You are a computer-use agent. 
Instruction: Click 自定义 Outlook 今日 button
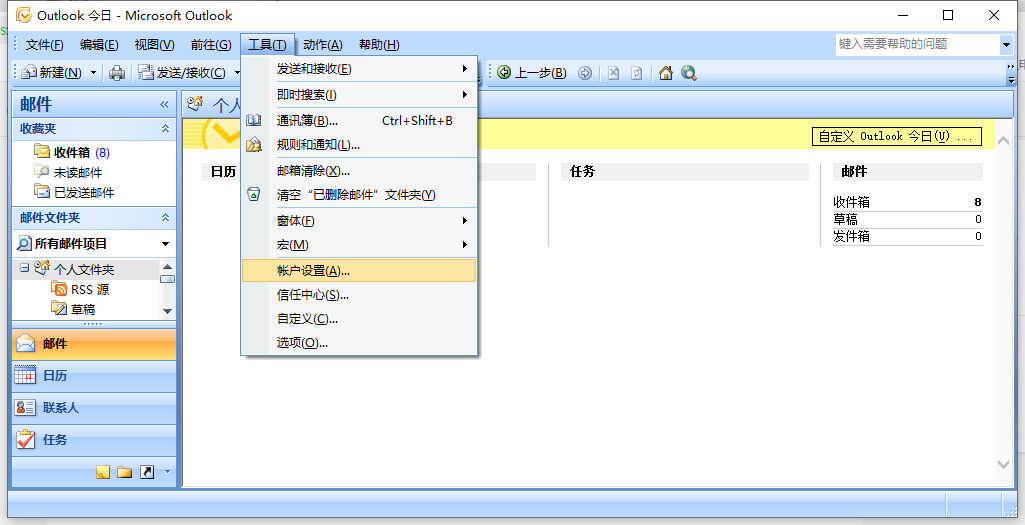click(896, 136)
